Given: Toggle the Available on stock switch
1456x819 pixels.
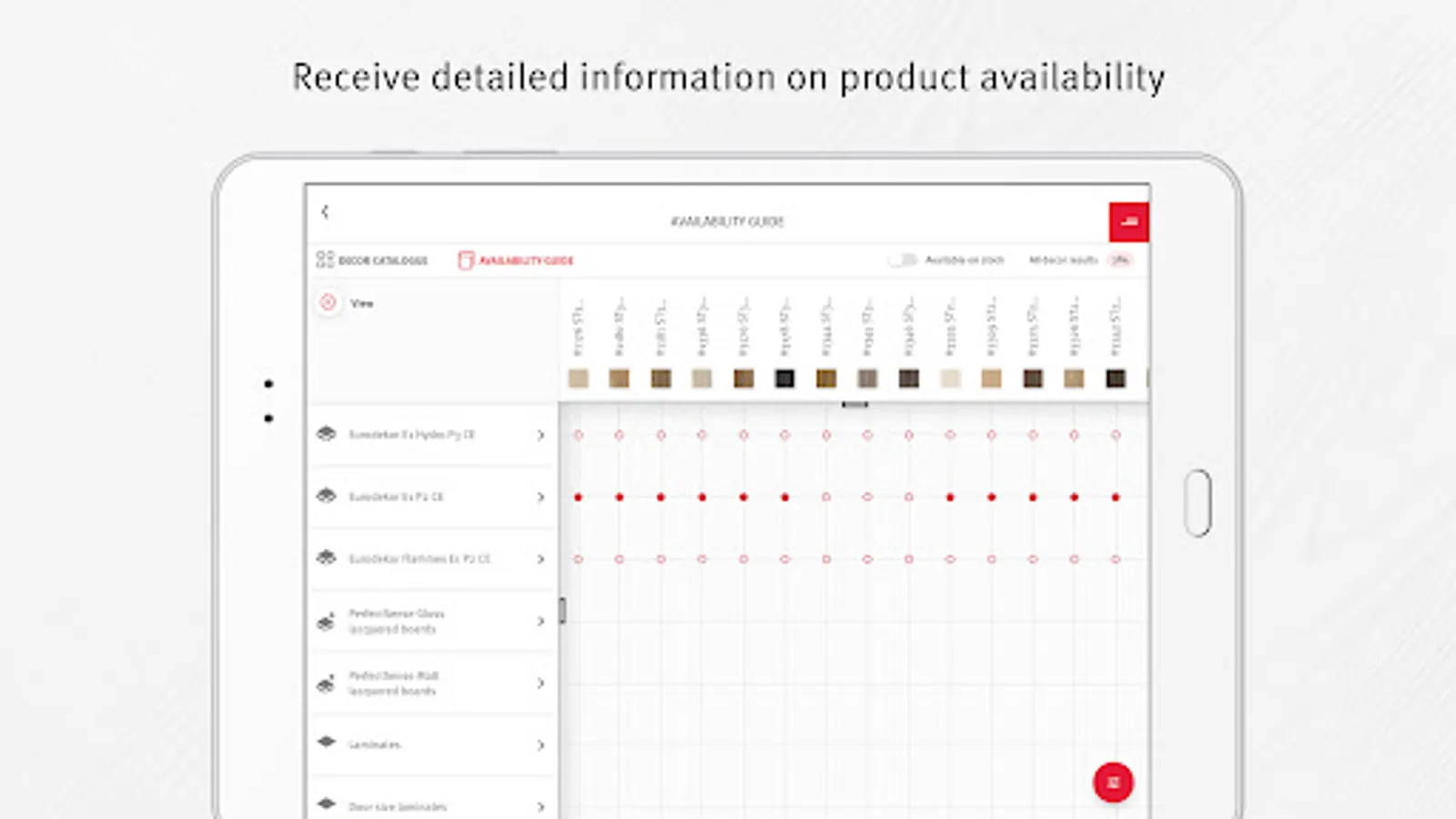Looking at the screenshot, I should [x=903, y=260].
